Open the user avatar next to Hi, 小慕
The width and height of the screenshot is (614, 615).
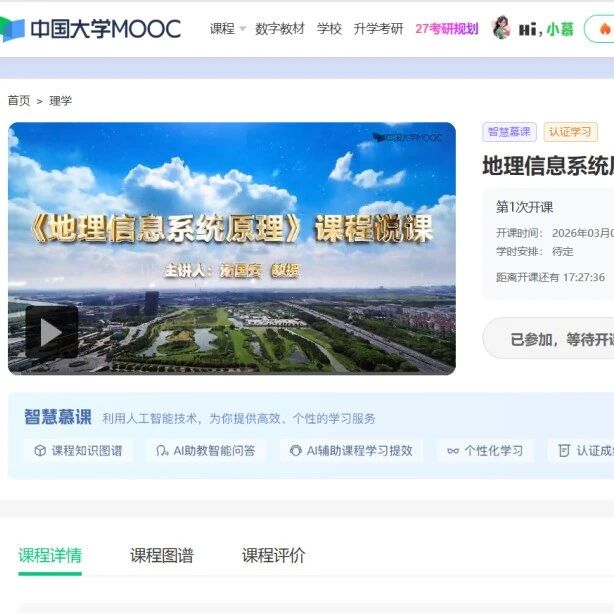[x=501, y=28]
